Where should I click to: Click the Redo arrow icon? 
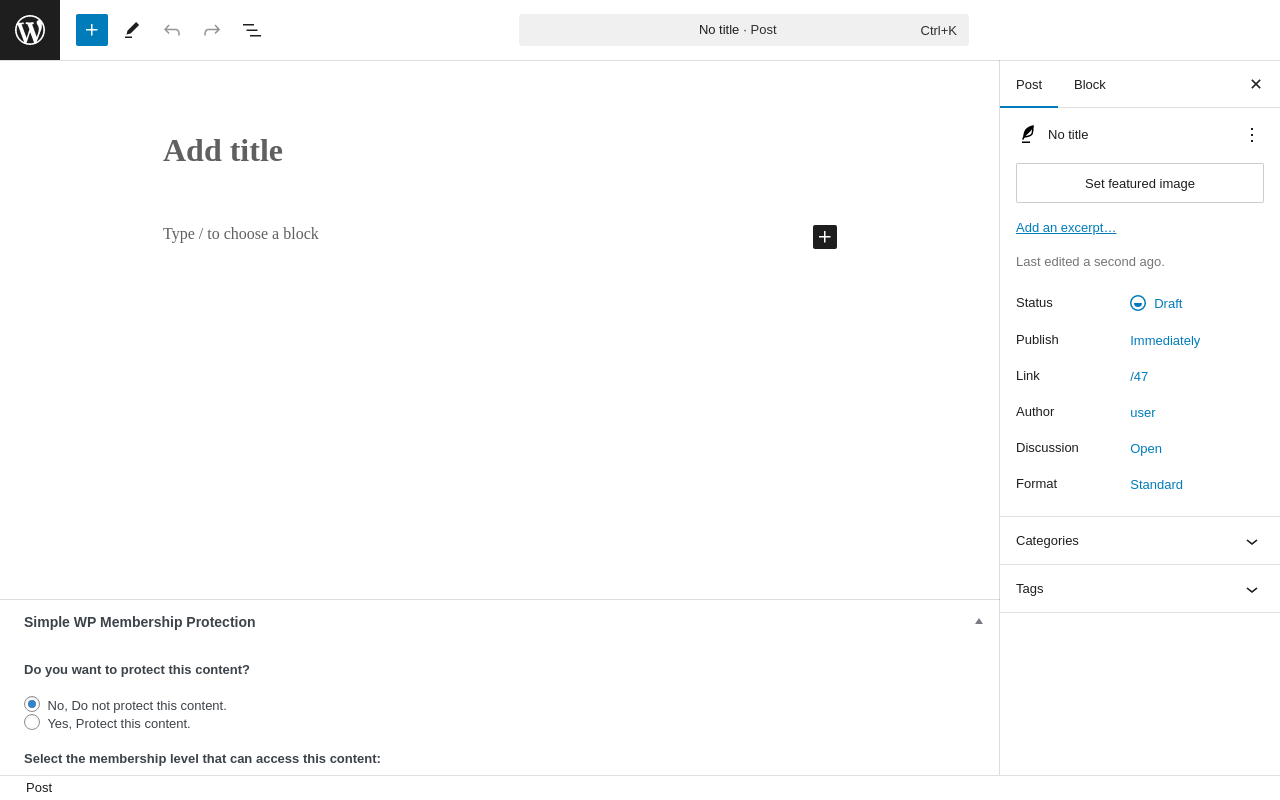click(212, 30)
